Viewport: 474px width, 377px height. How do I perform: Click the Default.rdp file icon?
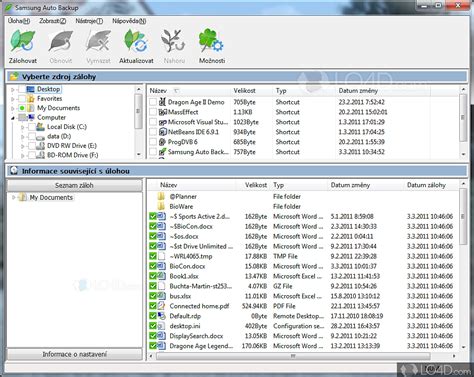(x=161, y=316)
